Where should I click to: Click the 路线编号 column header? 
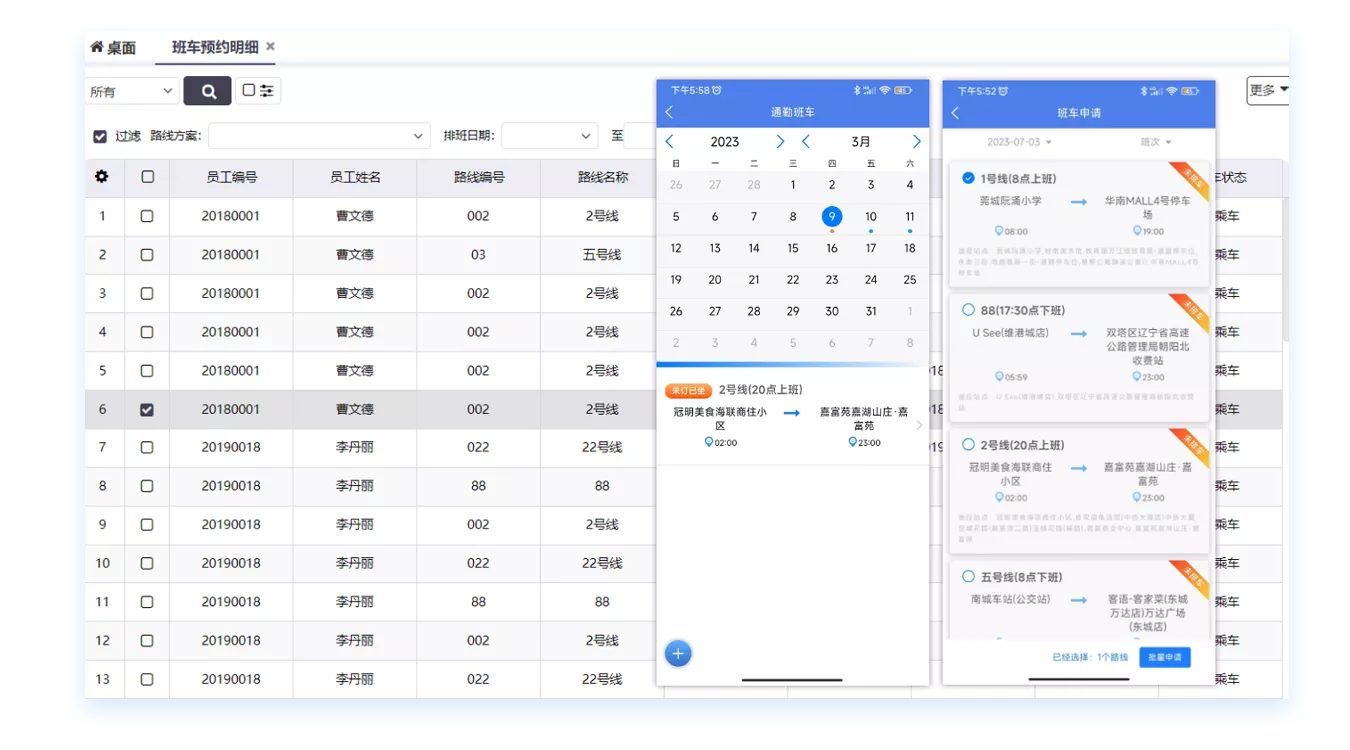(x=478, y=177)
